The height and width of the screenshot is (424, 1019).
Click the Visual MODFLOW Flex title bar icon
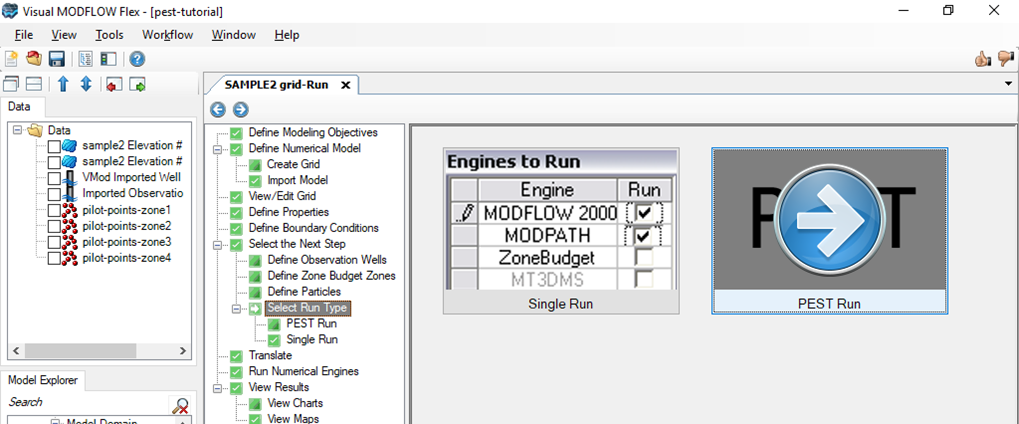pyautogui.click(x=10, y=10)
